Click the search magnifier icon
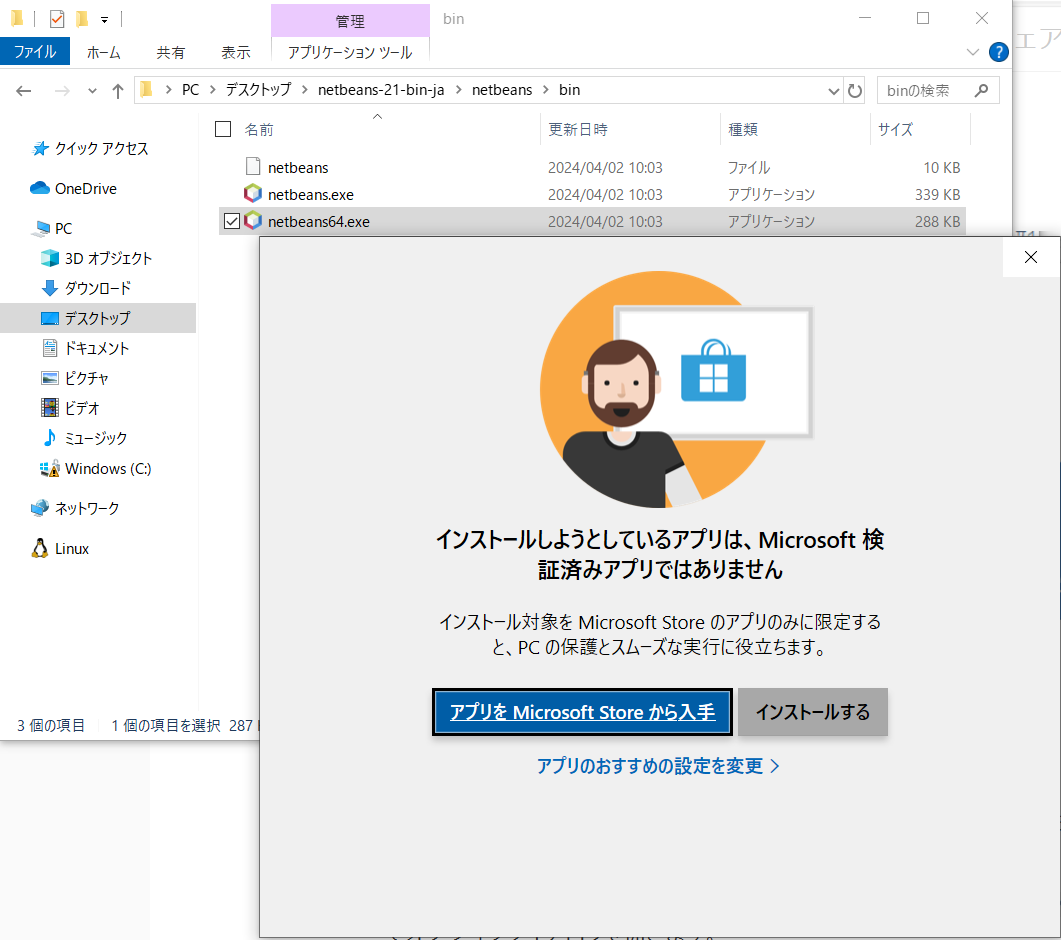Image resolution: width=1061 pixels, height=940 pixels. [982, 90]
